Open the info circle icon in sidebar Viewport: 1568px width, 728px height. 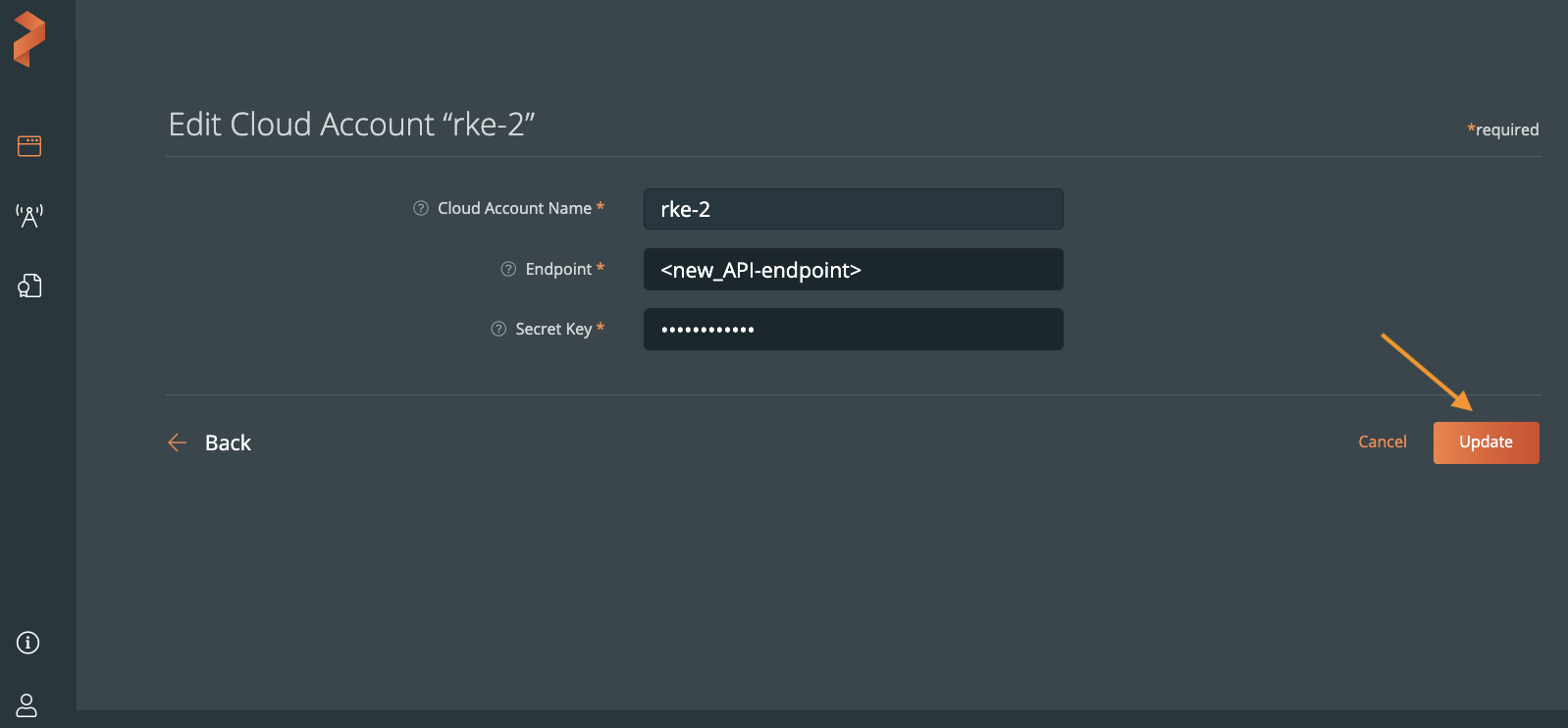click(x=28, y=643)
